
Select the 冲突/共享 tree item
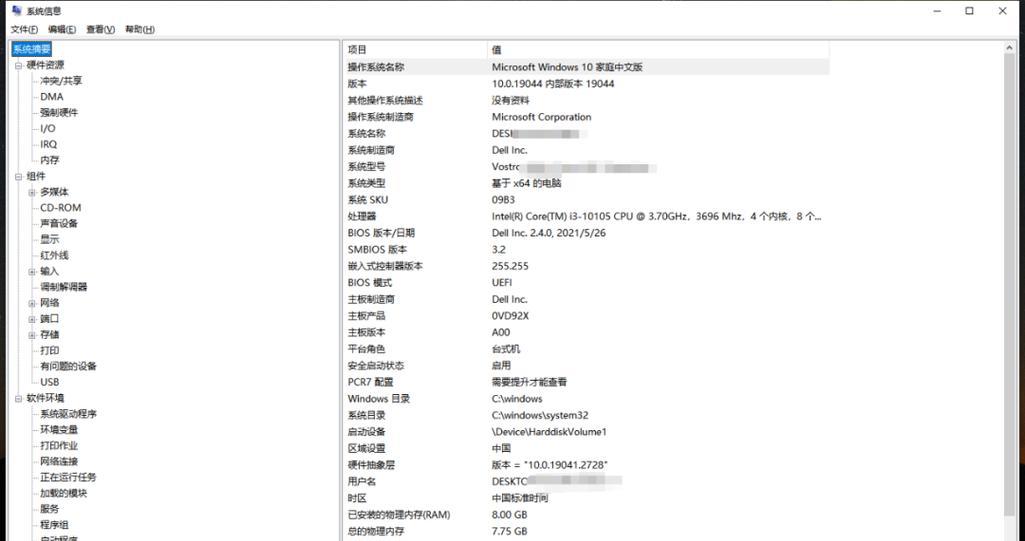pos(61,81)
